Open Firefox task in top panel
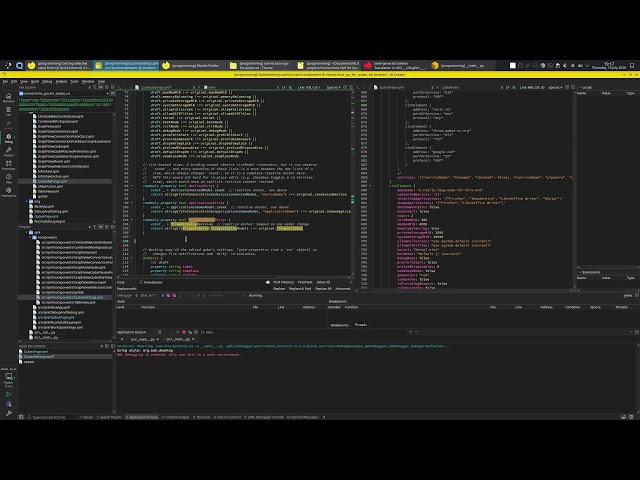640x480 pixels. coord(193,65)
